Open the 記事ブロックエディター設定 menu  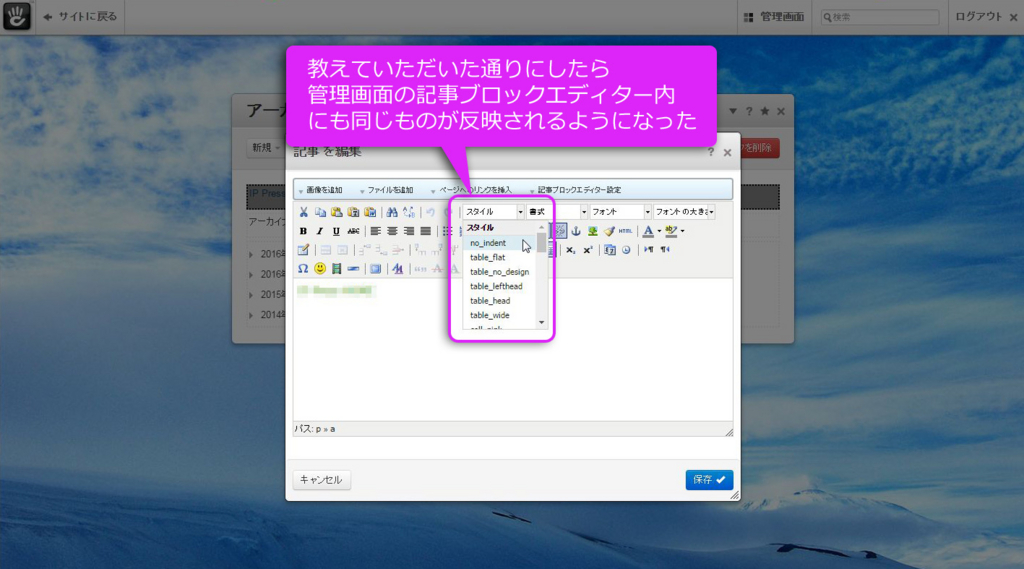click(575, 190)
